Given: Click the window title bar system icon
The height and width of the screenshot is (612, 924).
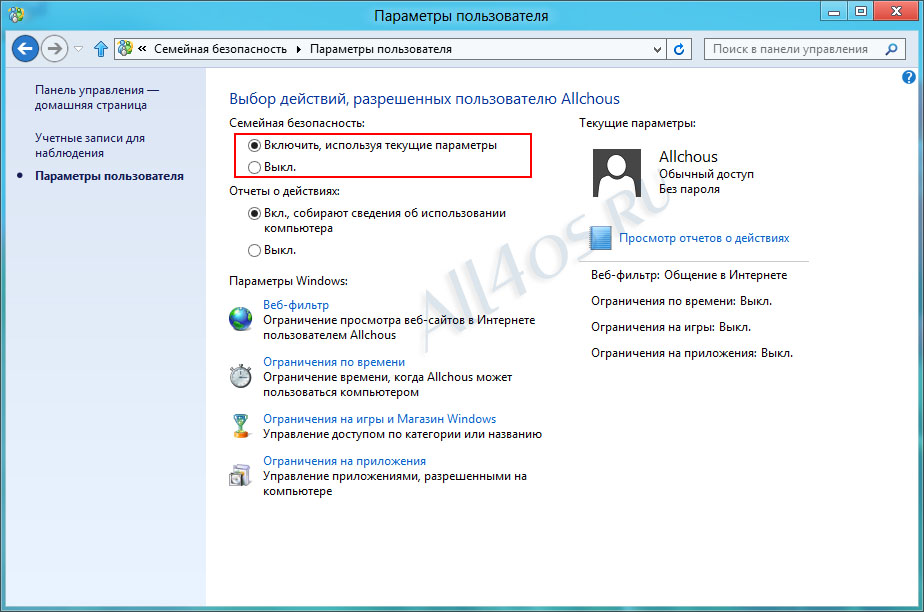Looking at the screenshot, I should 16,14.
